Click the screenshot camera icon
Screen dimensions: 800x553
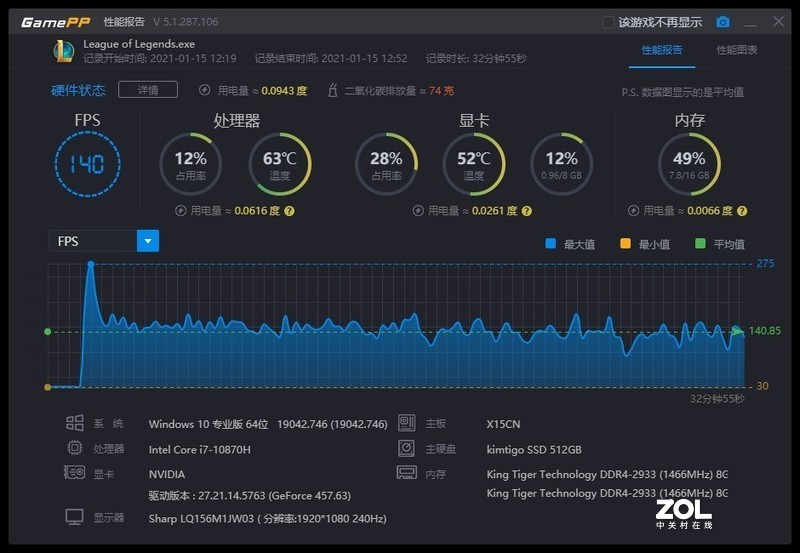click(722, 22)
